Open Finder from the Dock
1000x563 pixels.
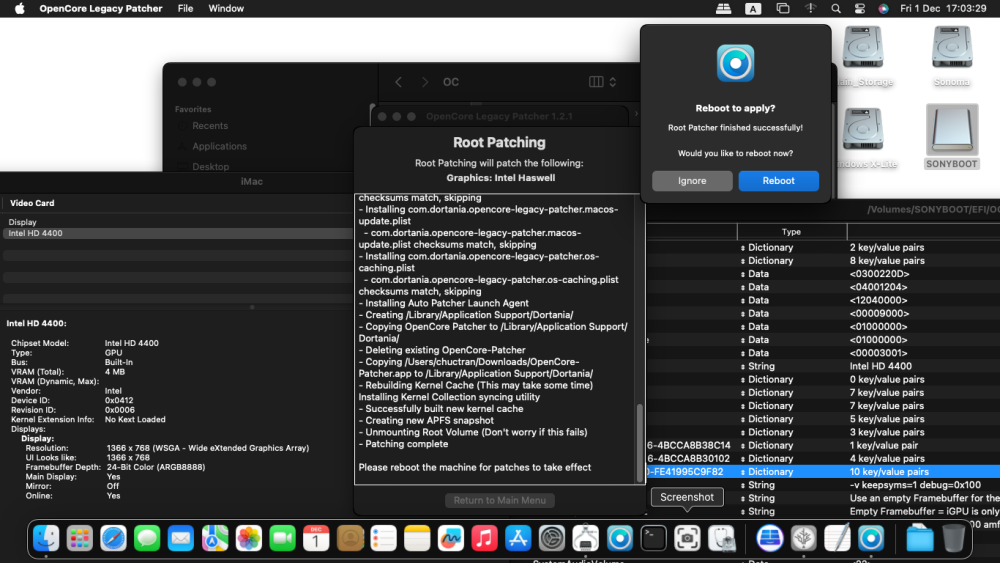click(x=46, y=539)
